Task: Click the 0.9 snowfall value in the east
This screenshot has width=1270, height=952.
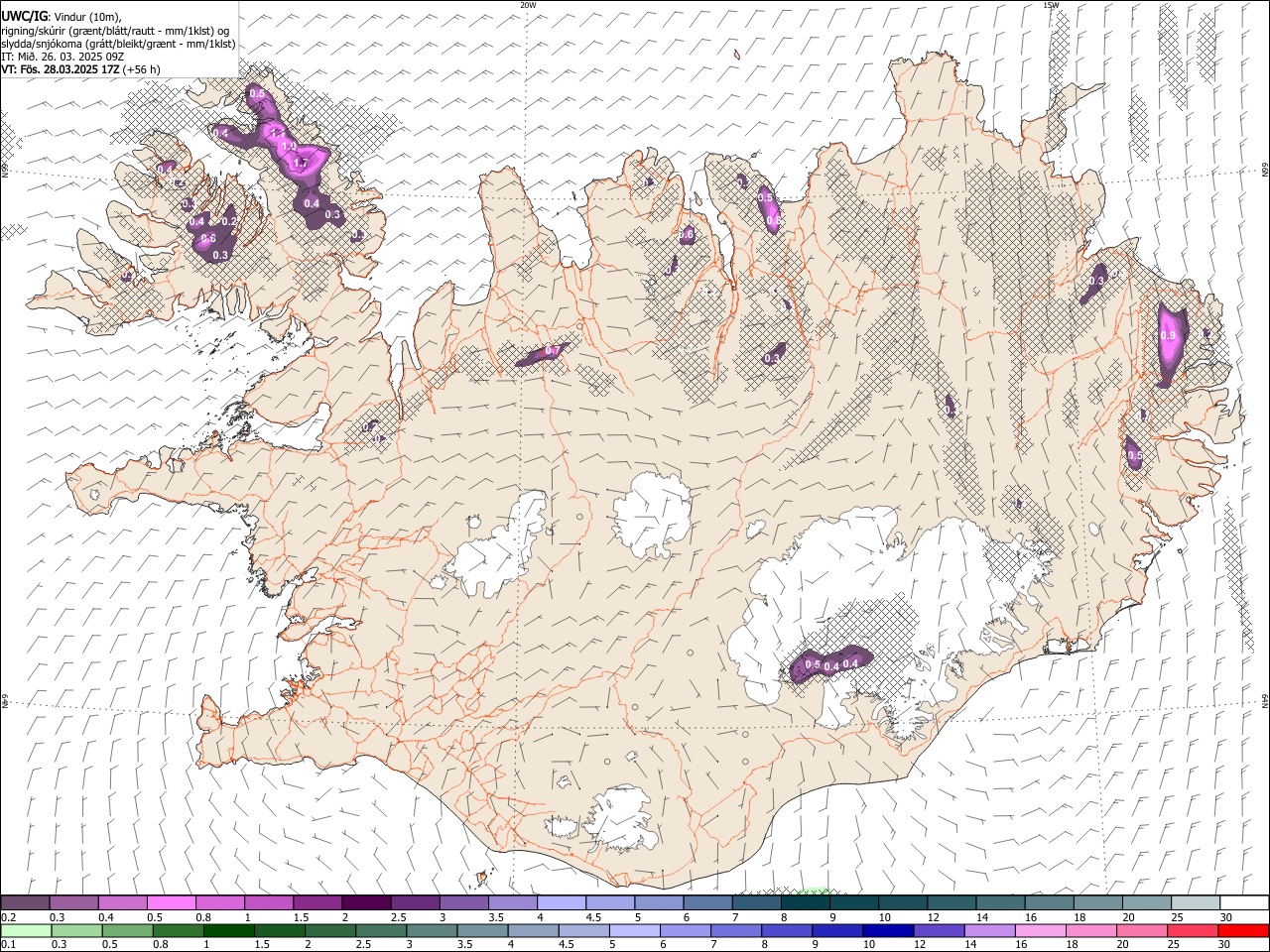Action: 1168,336
